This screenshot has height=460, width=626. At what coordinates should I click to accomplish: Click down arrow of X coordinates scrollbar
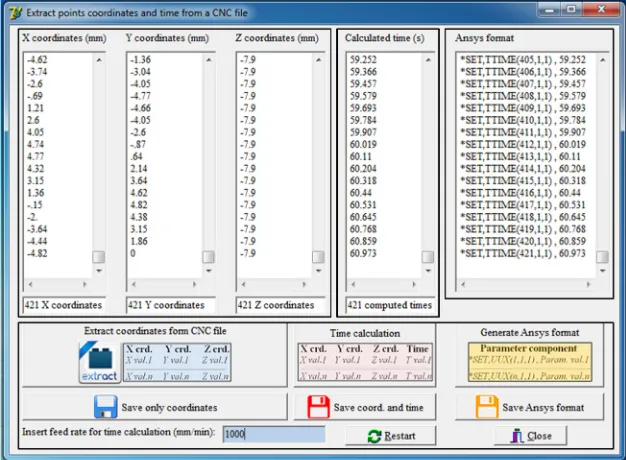click(99, 271)
